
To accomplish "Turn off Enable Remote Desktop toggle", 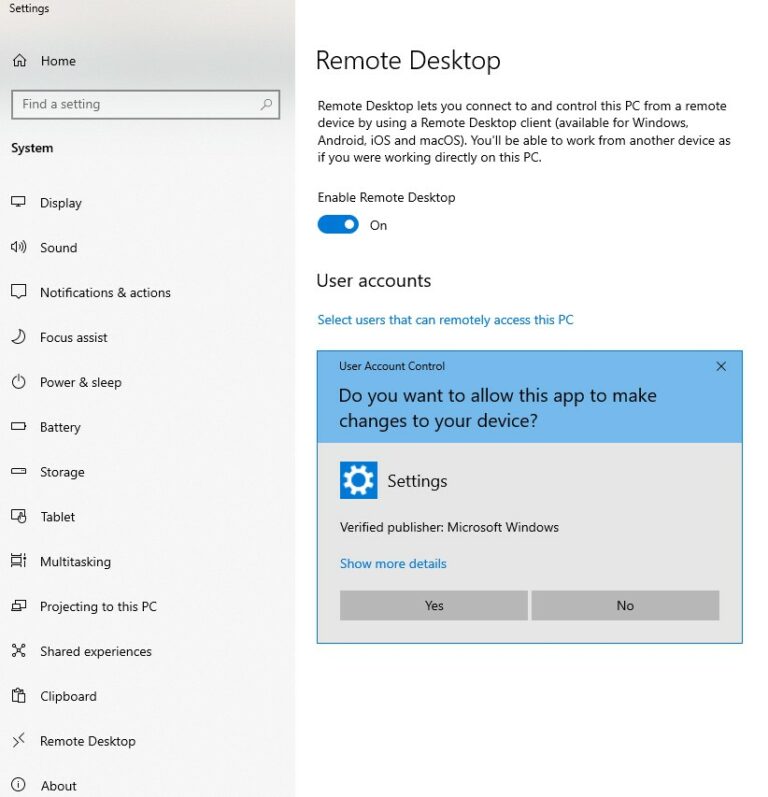I will click(x=338, y=225).
